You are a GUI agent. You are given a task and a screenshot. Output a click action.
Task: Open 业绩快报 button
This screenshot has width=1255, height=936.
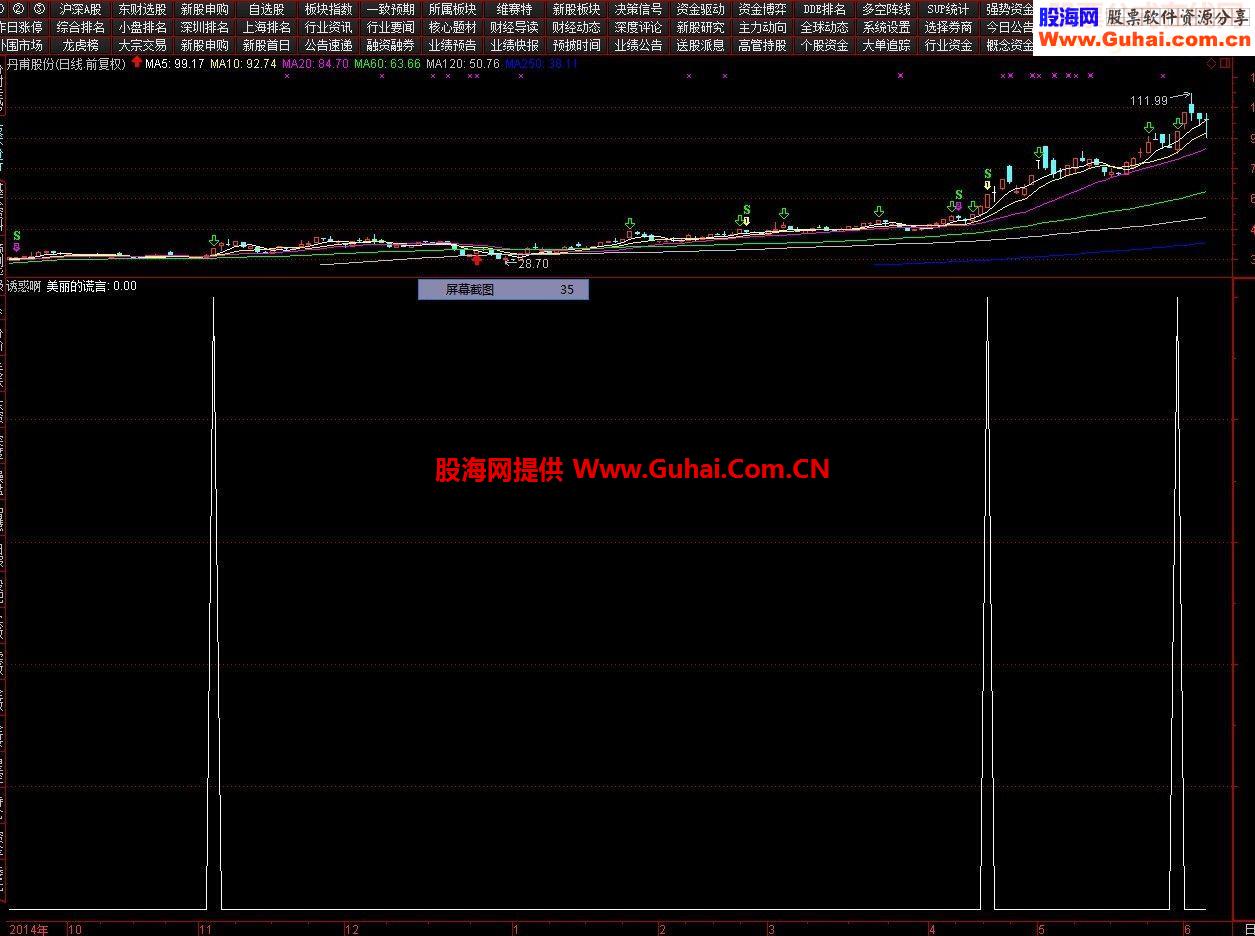[515, 45]
